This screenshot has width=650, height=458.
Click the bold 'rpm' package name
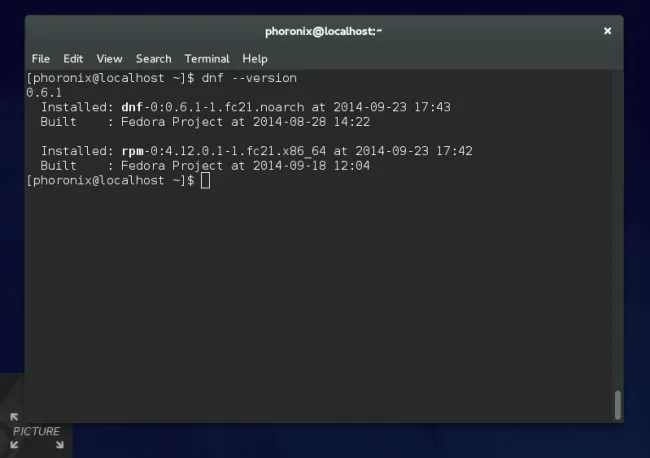coord(129,151)
